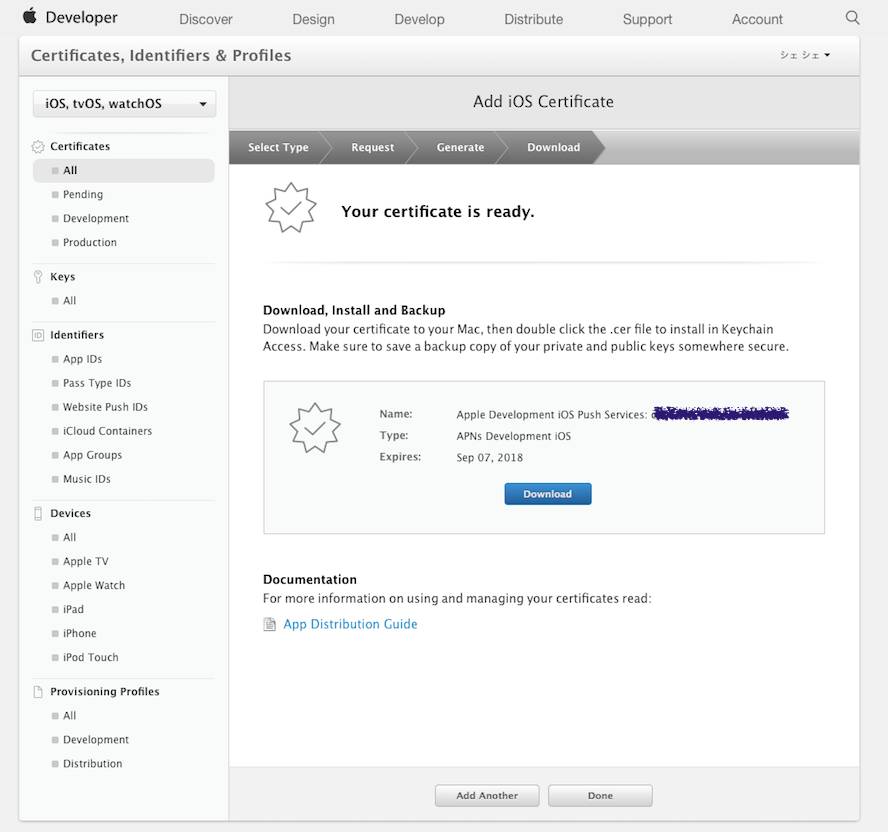Click the Provisioning Profiles heading
Viewport: 888px width, 832px height.
tap(105, 692)
